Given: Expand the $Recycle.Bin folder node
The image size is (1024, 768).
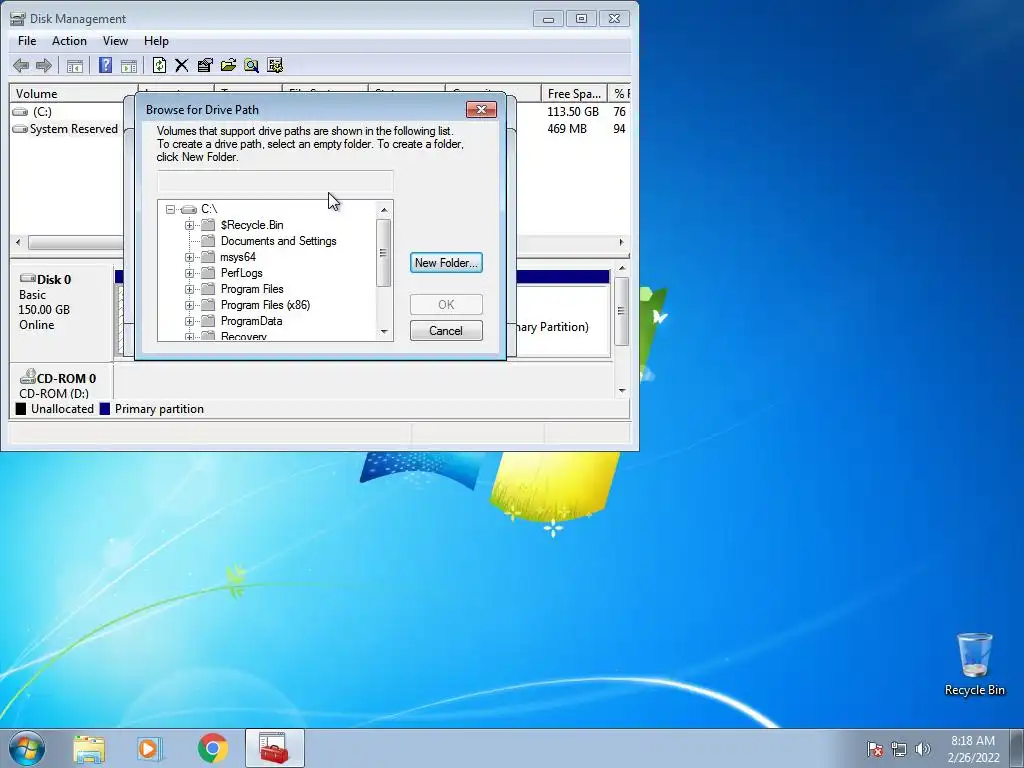Looking at the screenshot, I should point(189,225).
